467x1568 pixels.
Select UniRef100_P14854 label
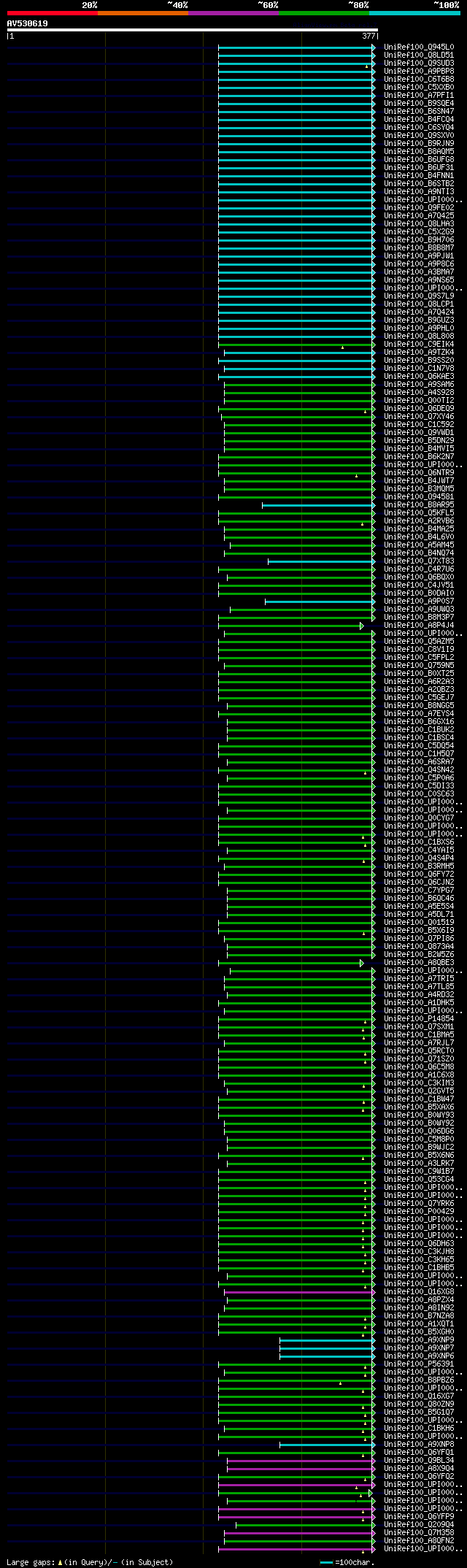[419, 1018]
